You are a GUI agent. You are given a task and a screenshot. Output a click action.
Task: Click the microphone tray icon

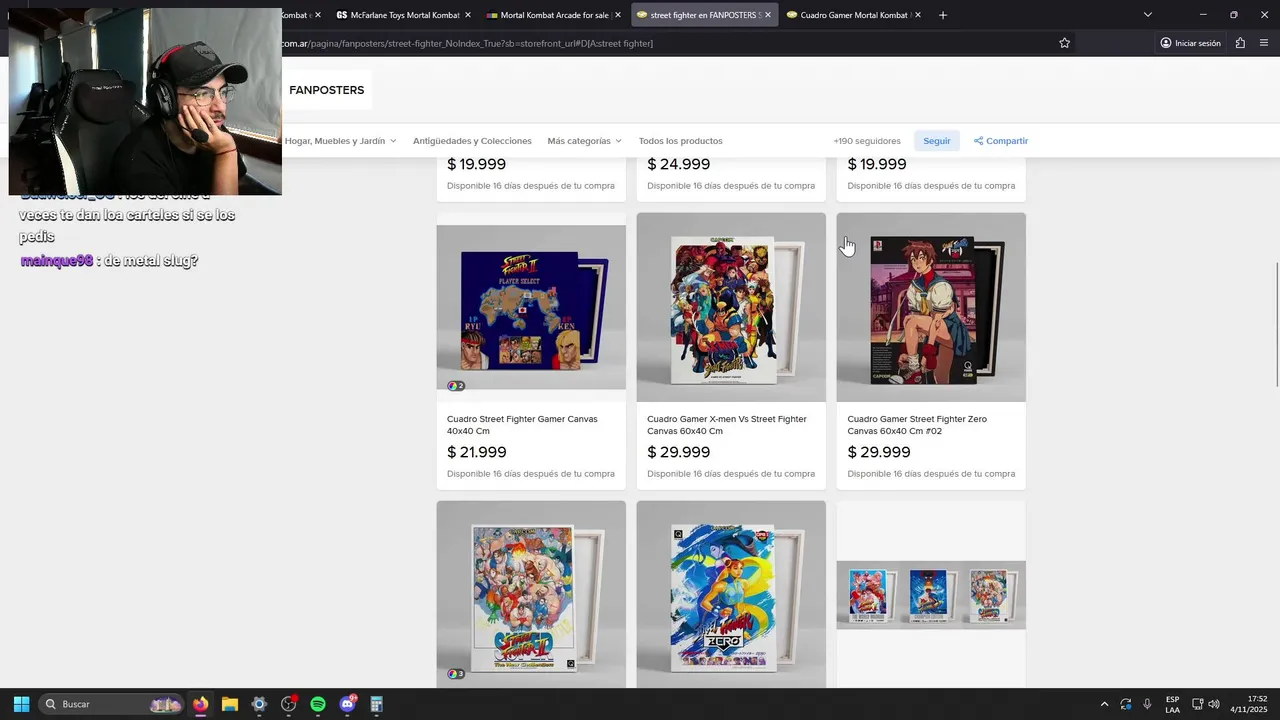1147,704
